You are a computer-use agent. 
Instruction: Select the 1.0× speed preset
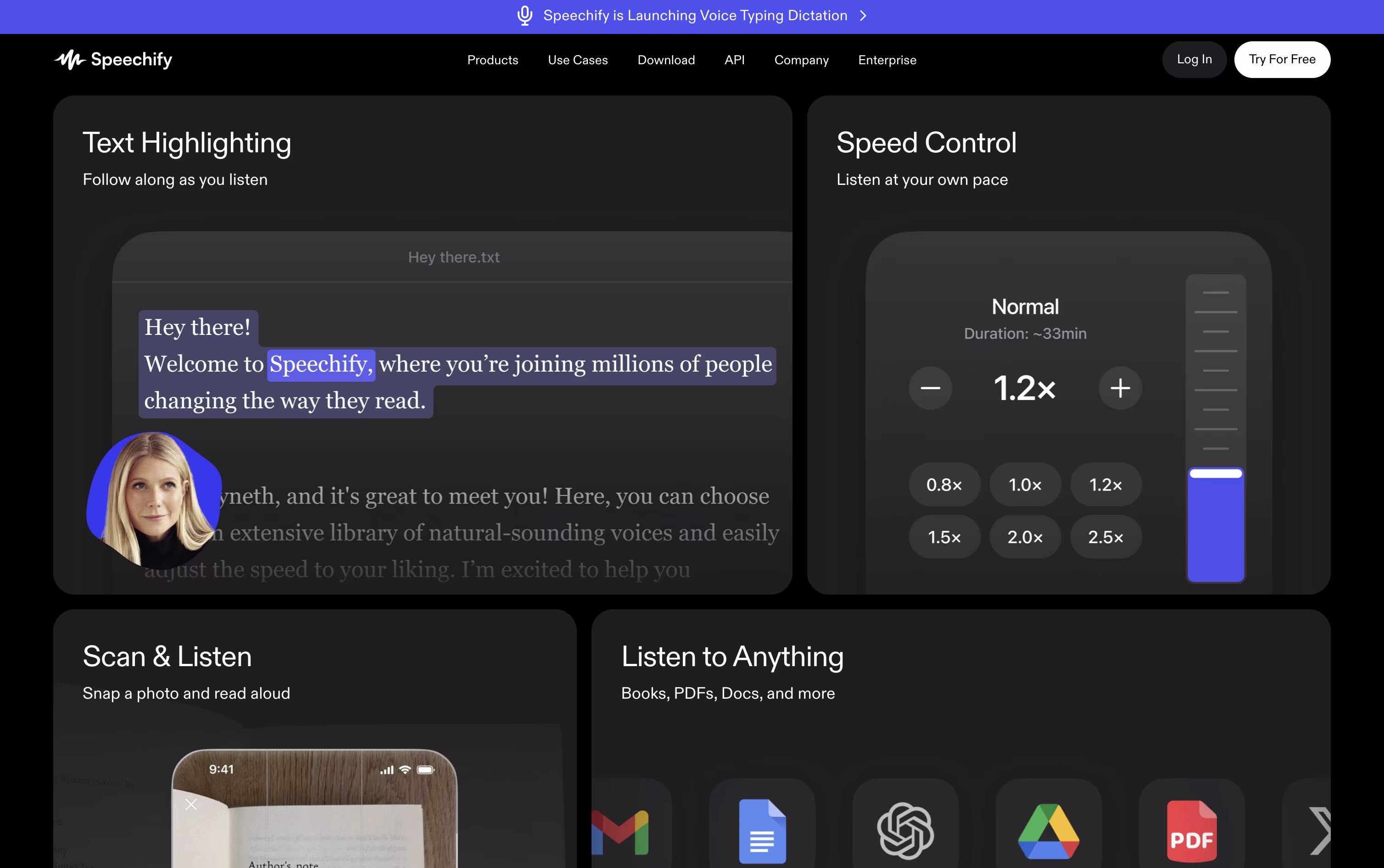[x=1025, y=484]
